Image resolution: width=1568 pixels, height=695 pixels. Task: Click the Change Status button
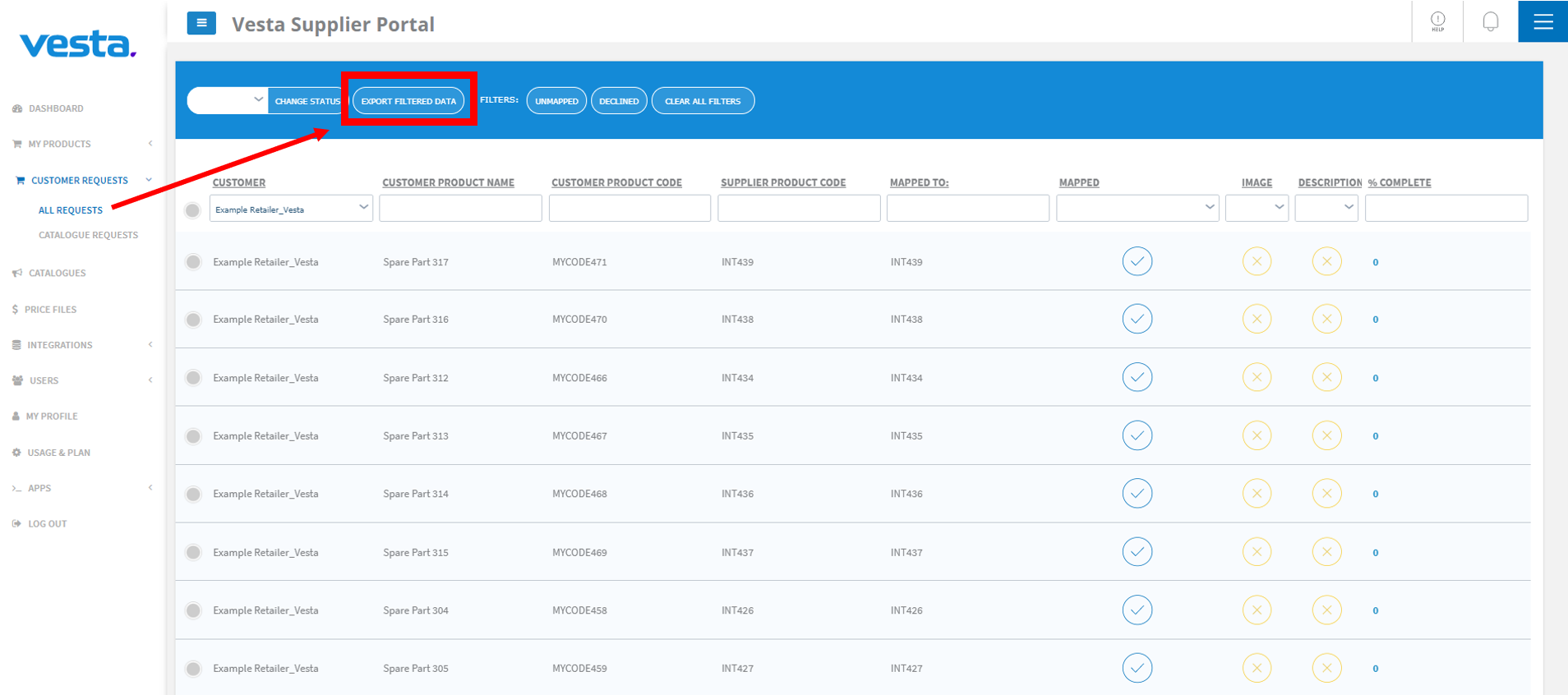point(307,101)
